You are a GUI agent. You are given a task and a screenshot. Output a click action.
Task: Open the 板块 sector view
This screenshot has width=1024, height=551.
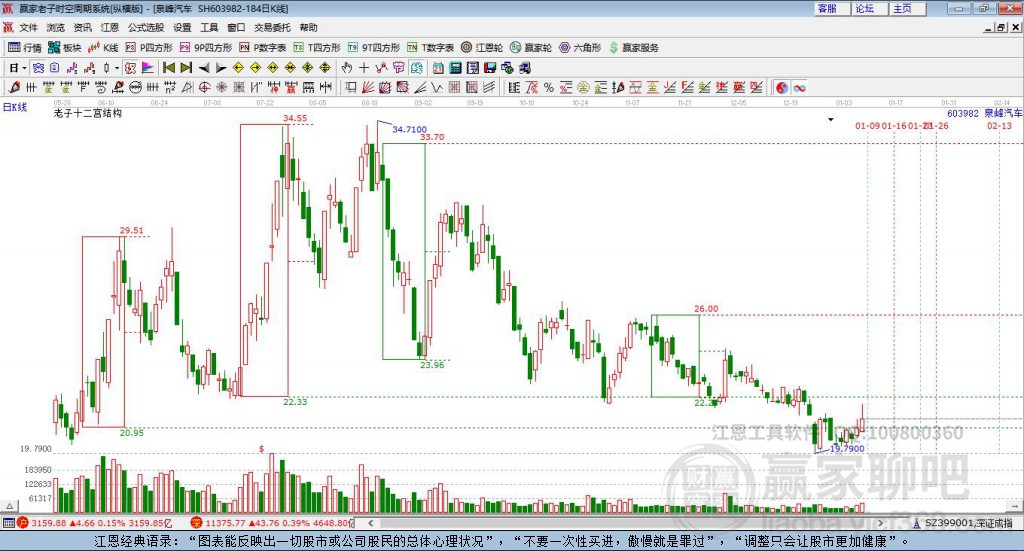(64, 48)
